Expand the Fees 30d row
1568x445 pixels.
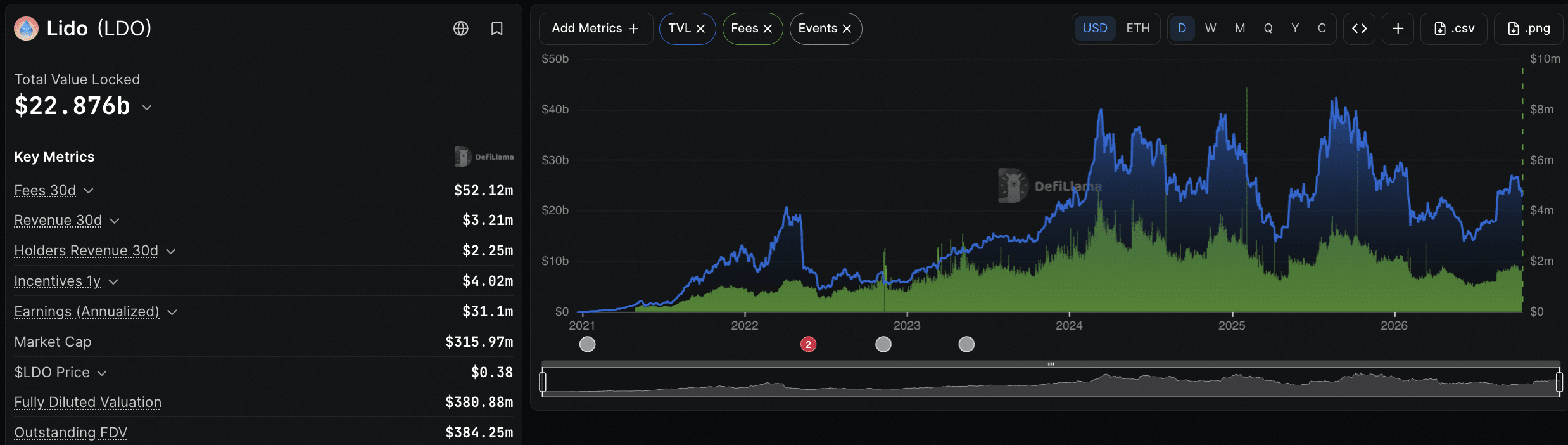click(89, 191)
